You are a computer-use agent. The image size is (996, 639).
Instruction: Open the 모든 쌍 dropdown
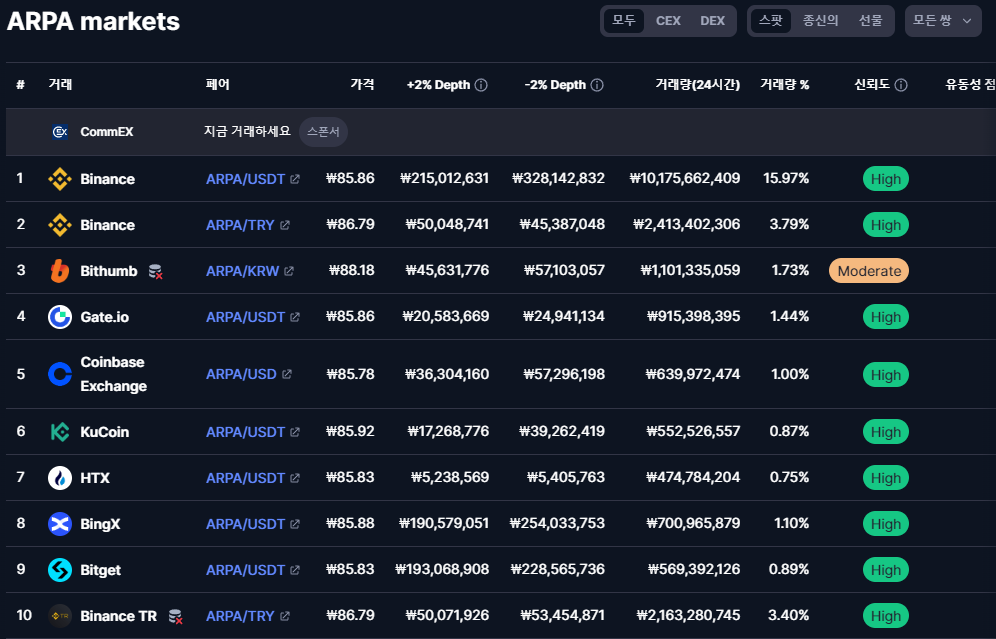pos(942,21)
